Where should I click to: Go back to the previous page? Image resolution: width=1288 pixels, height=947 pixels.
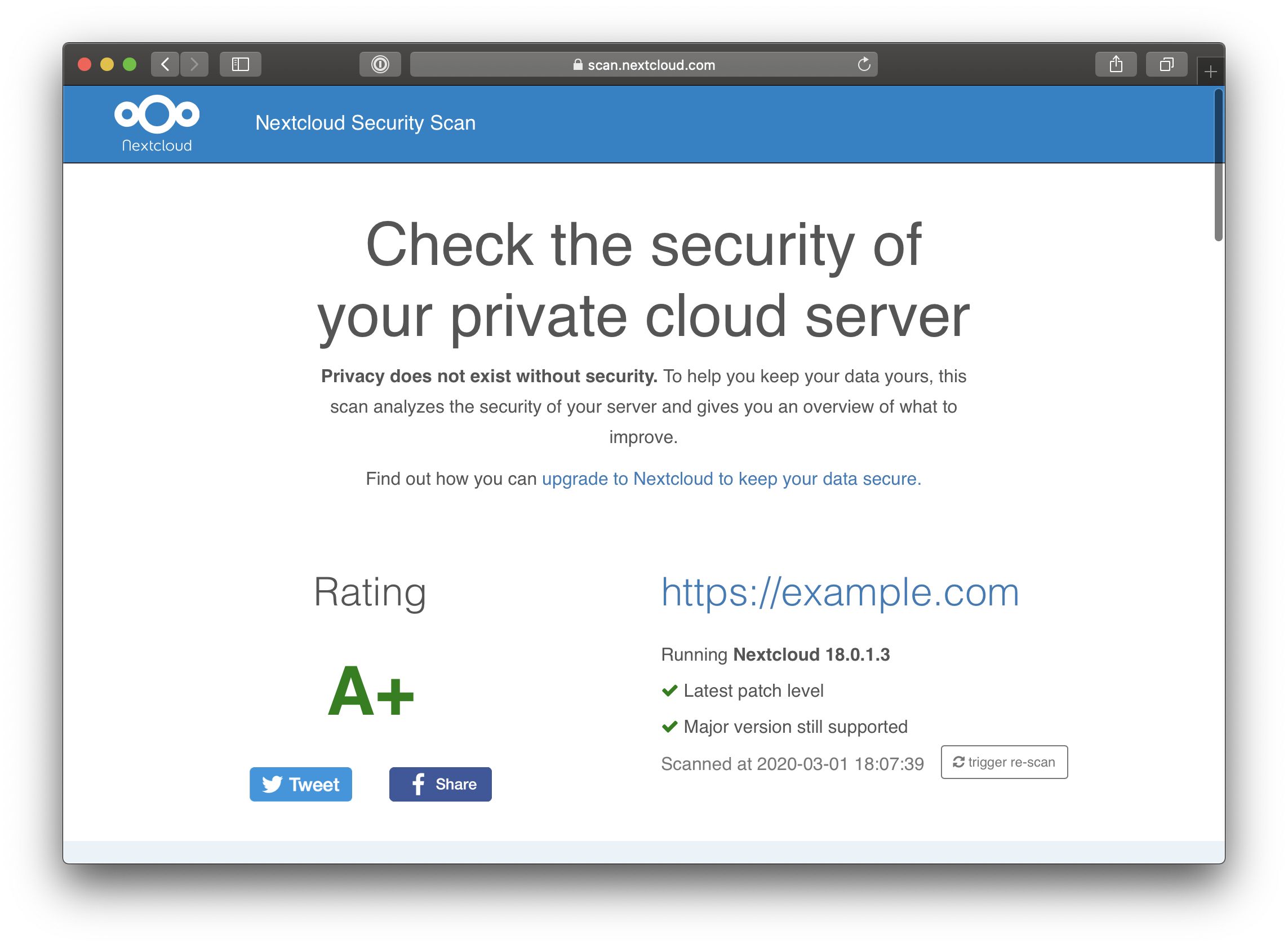(165, 64)
